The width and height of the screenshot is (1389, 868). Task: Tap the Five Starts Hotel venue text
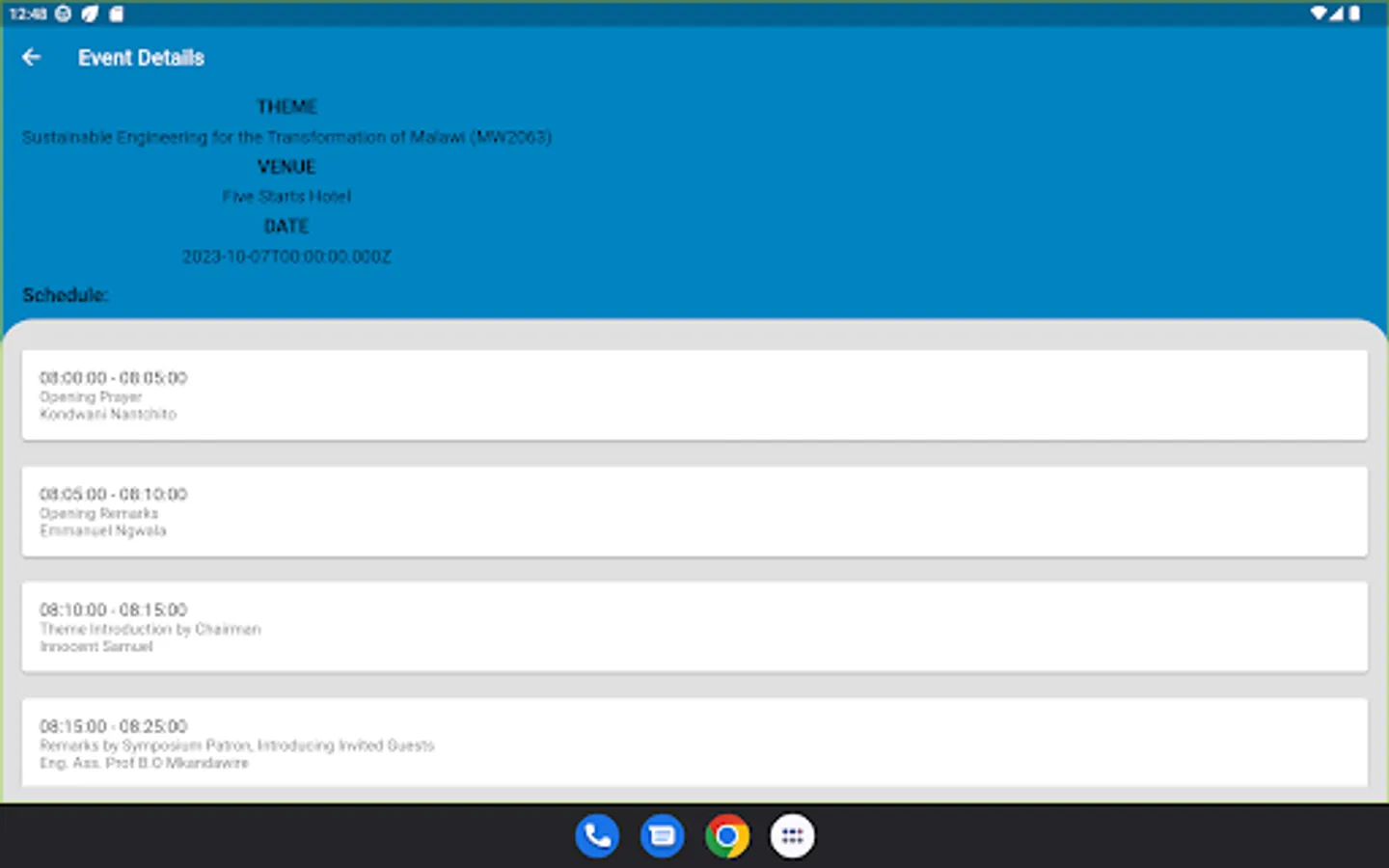point(286,196)
